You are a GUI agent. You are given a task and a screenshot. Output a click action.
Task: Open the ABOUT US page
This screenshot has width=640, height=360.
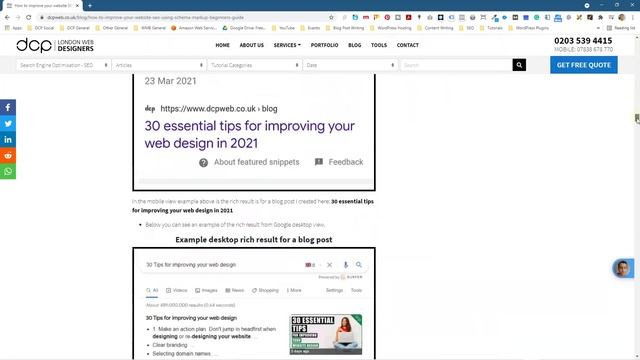tap(251, 45)
